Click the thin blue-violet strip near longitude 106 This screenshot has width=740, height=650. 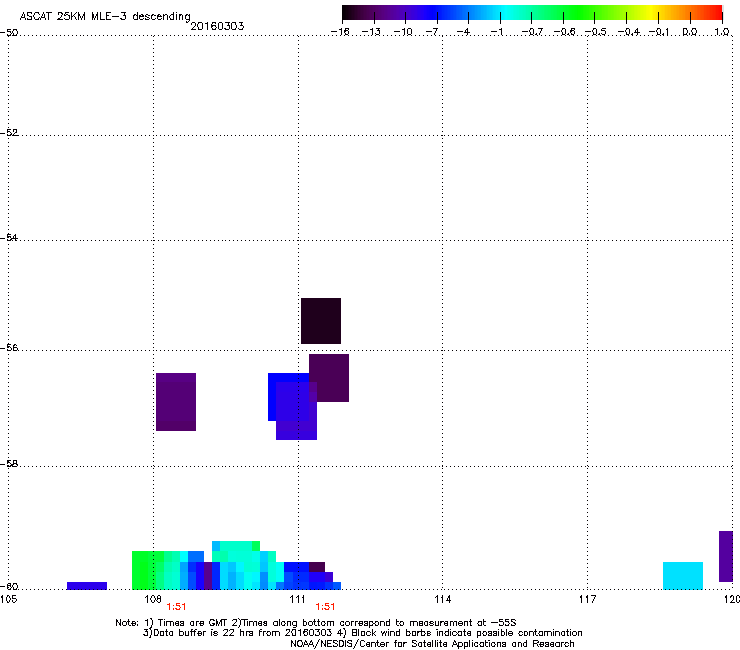87,586
